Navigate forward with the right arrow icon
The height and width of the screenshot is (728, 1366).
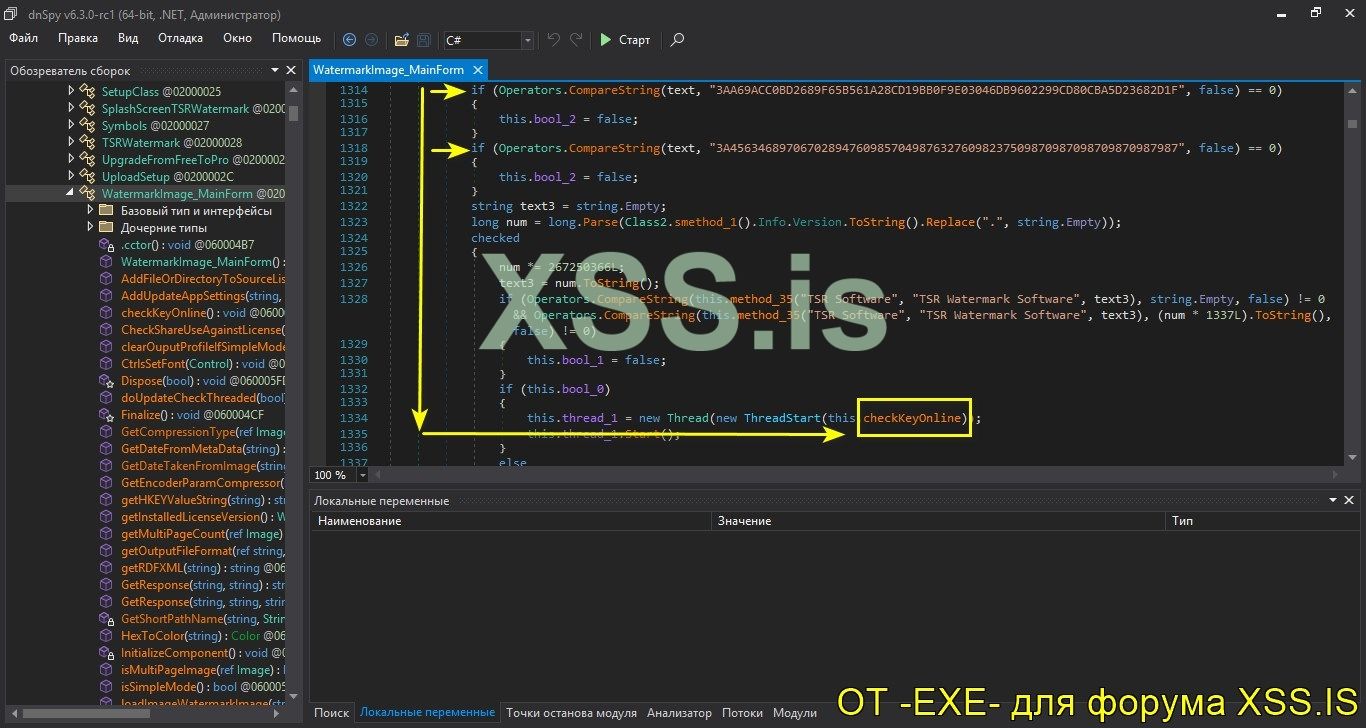pyautogui.click(x=371, y=40)
